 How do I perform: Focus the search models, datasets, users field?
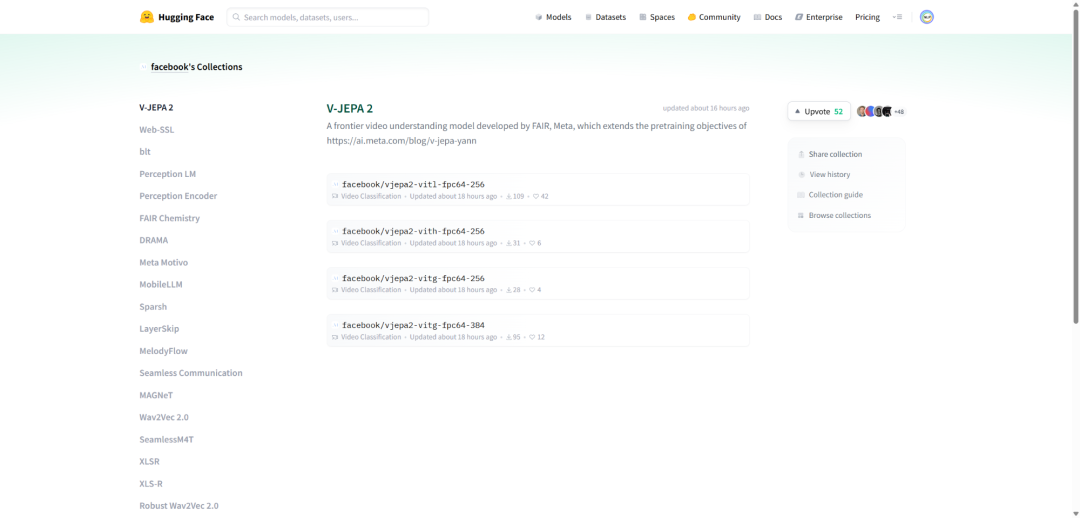point(328,17)
